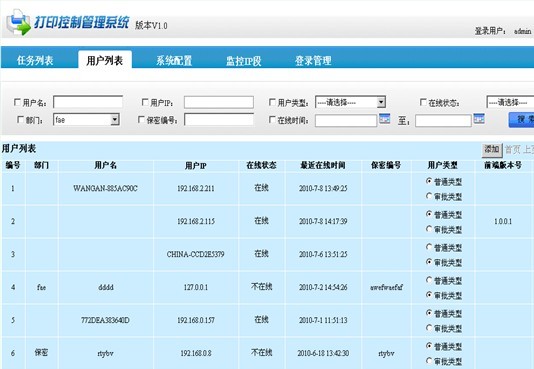534x369 pixels.
Task: Click the admin logged-in user name
Action: [x=522, y=31]
